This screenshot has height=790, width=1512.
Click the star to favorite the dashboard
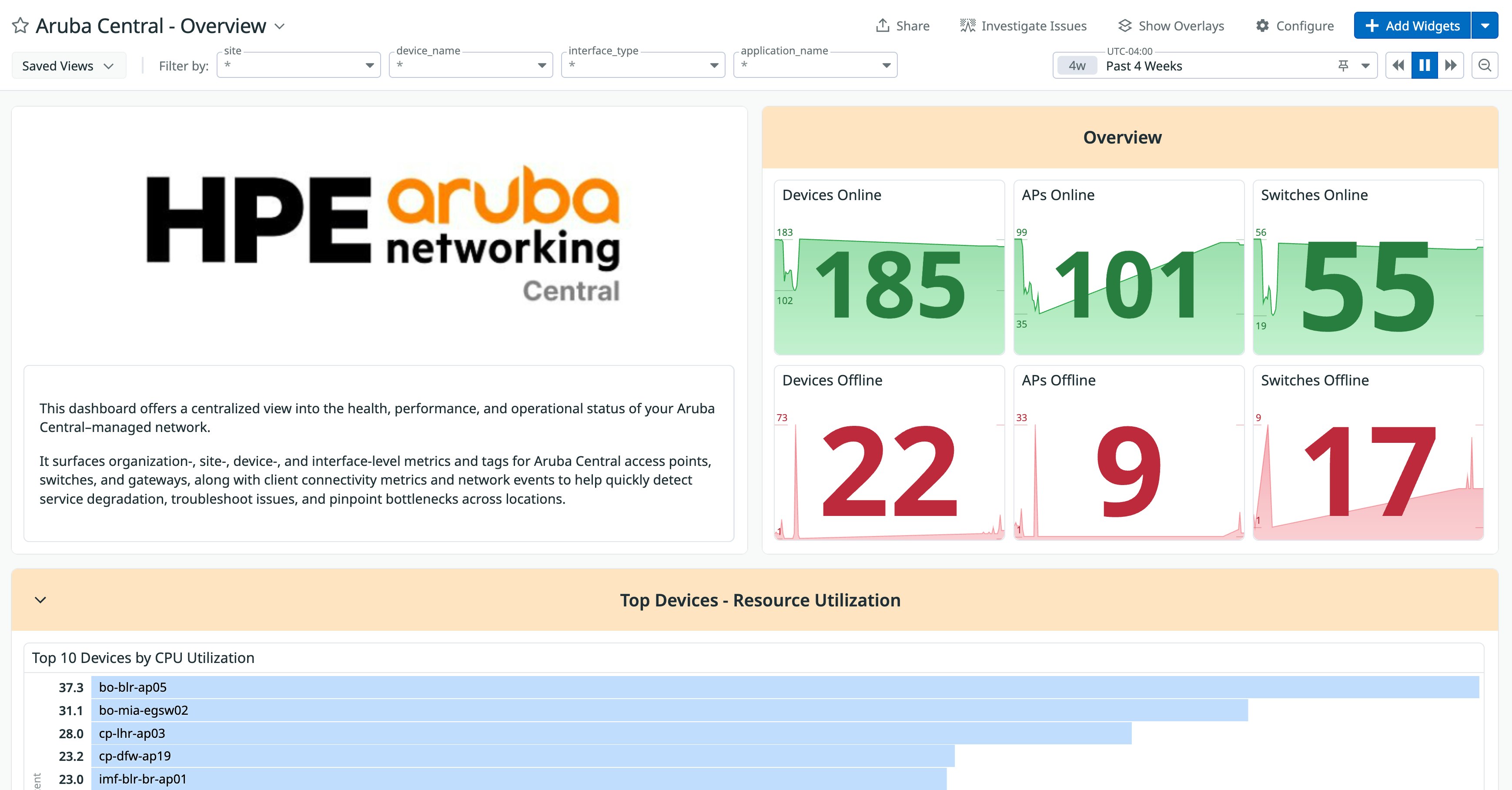click(20, 25)
